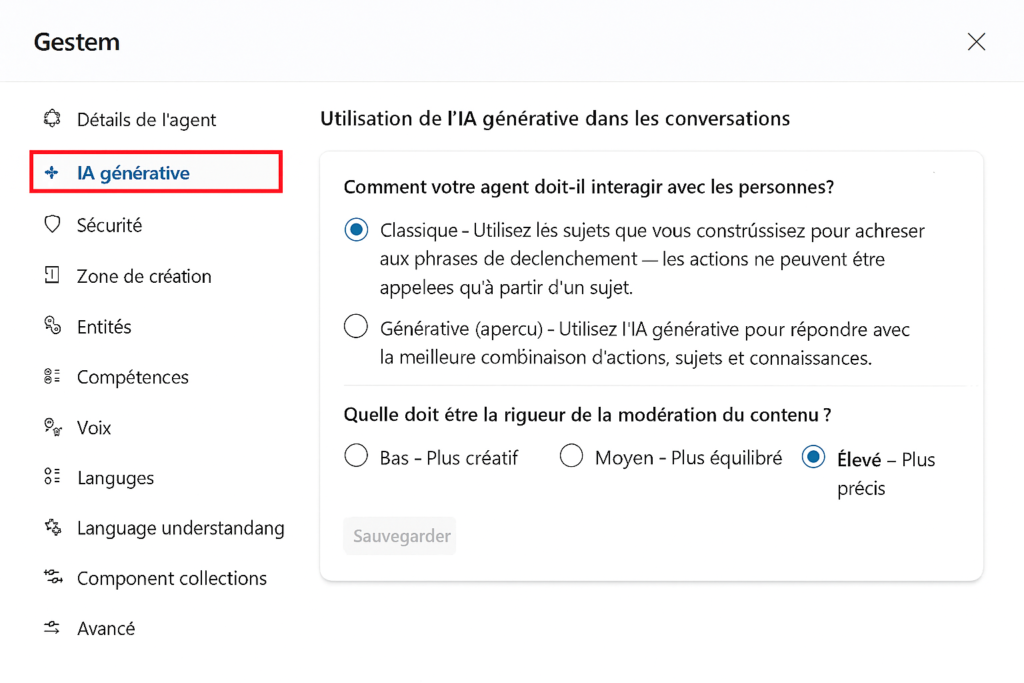
Task: Choose Bas - Plus créatif moderation
Action: click(x=356, y=457)
